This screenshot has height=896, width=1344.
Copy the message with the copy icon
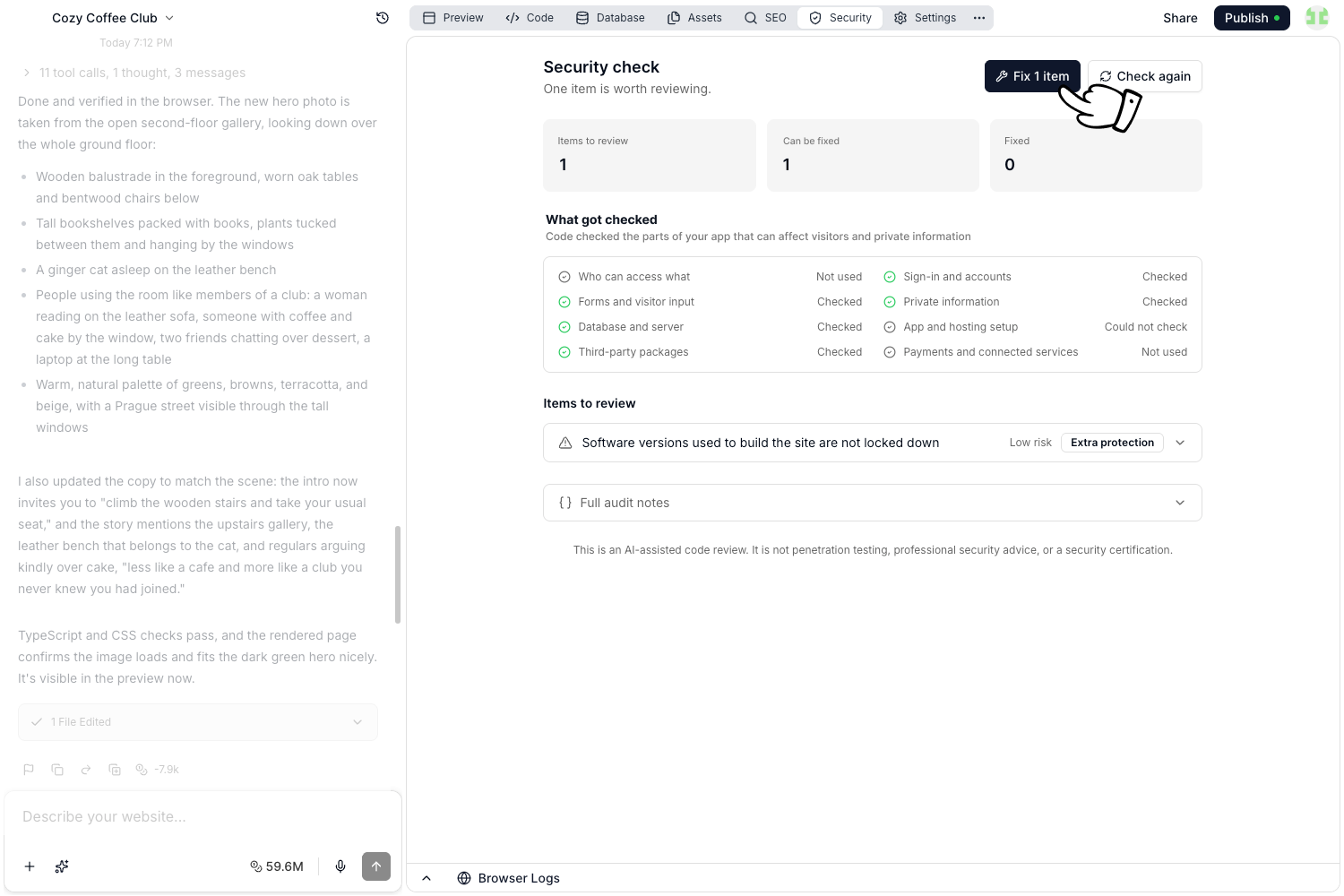click(57, 770)
